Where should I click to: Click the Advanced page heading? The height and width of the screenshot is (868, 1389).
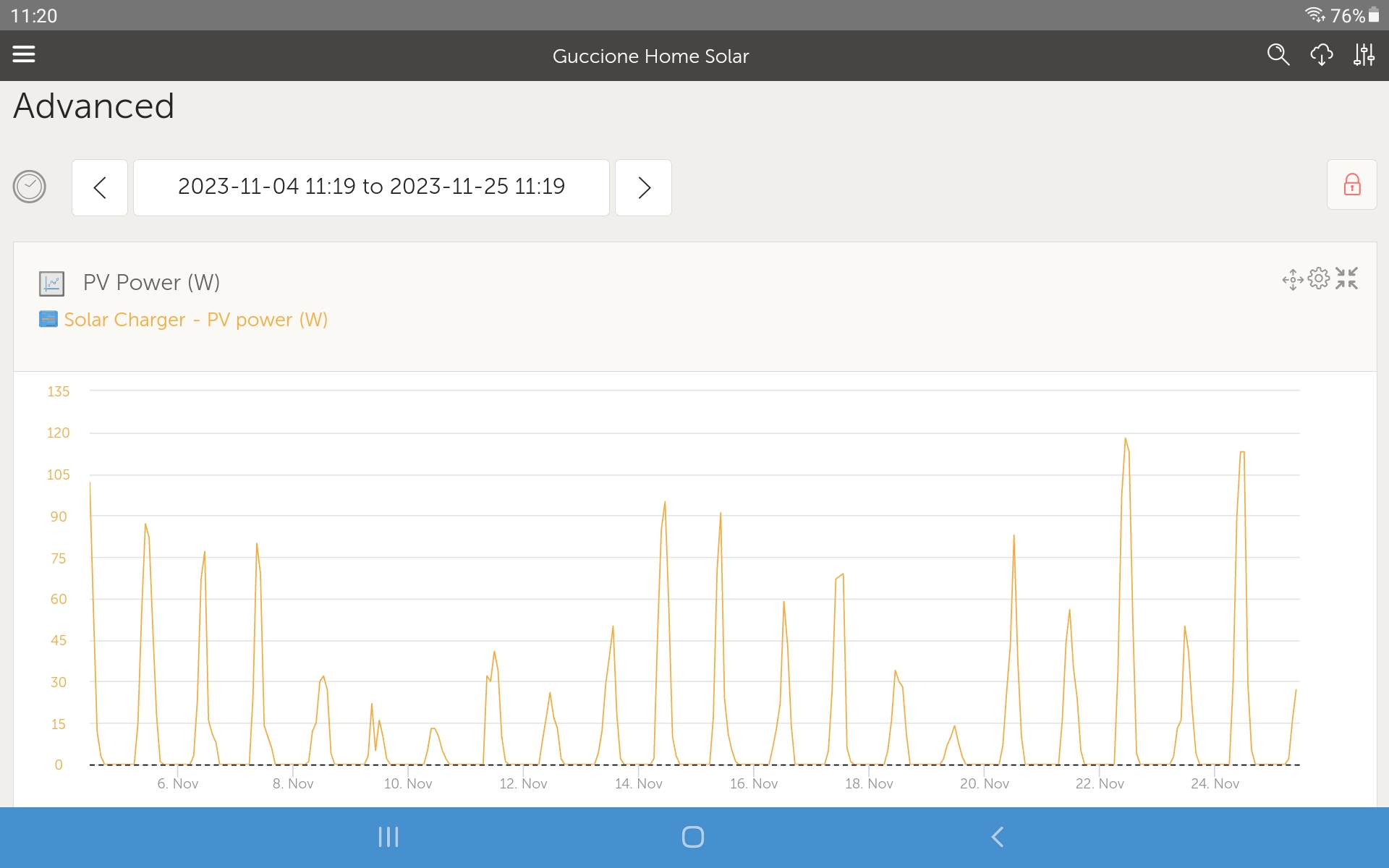click(x=94, y=106)
